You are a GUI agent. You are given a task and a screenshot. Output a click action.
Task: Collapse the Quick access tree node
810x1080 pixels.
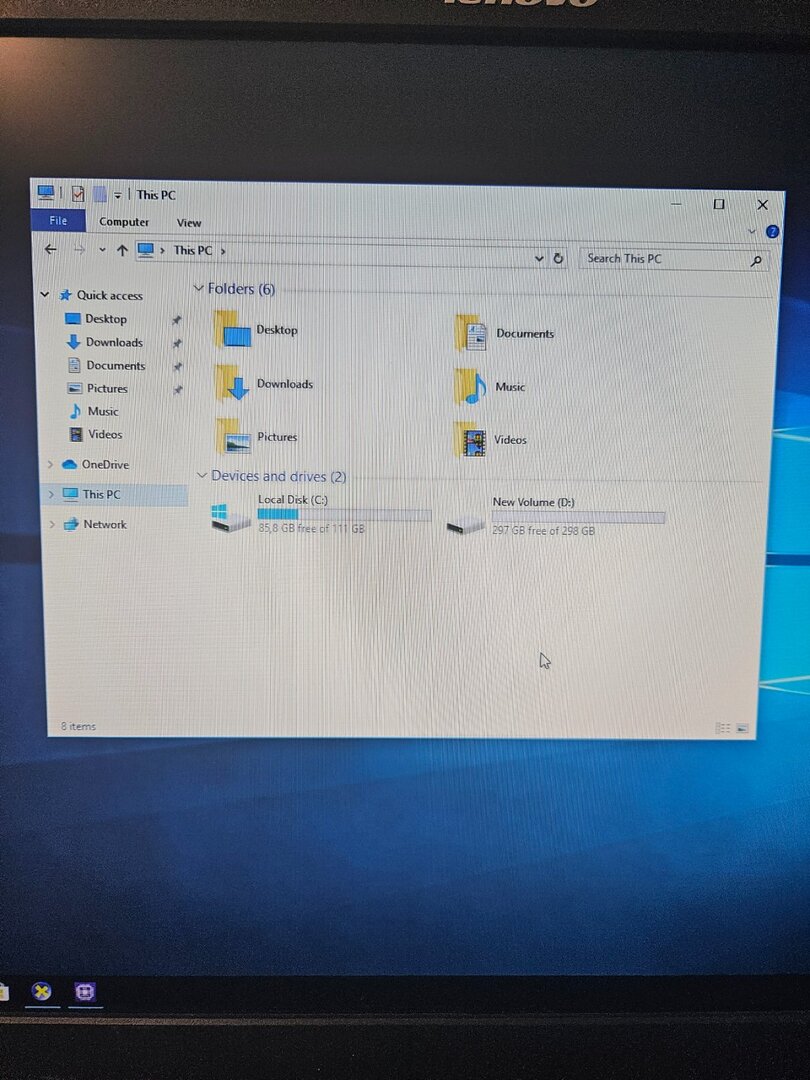[45, 294]
